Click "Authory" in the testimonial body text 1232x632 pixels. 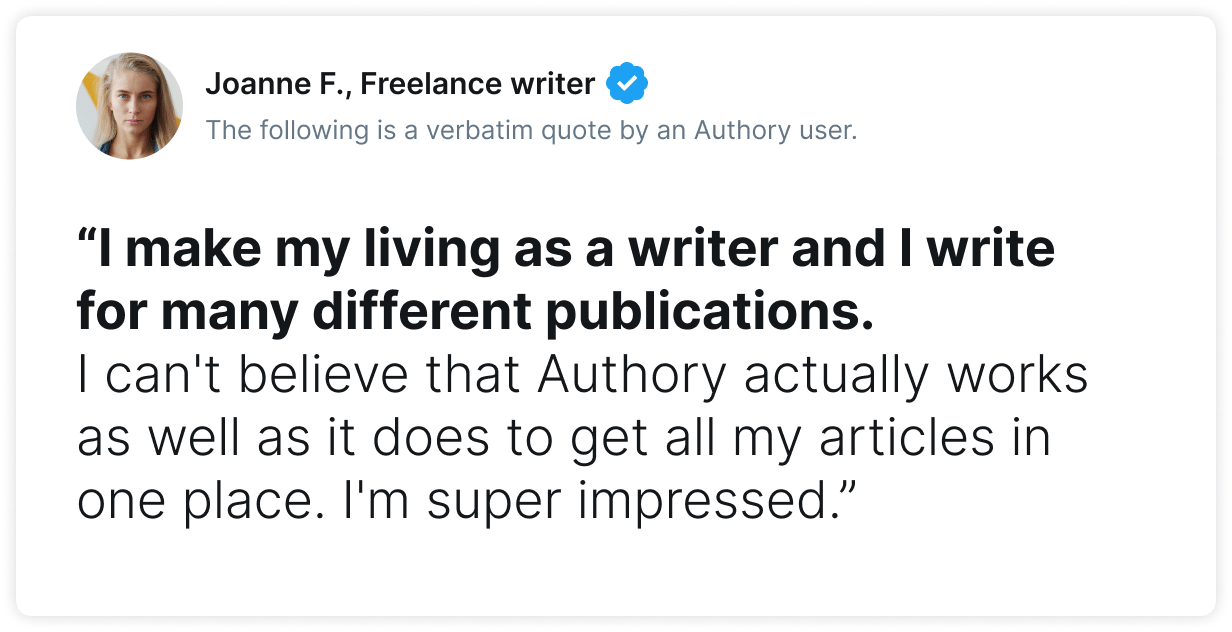coord(631,377)
